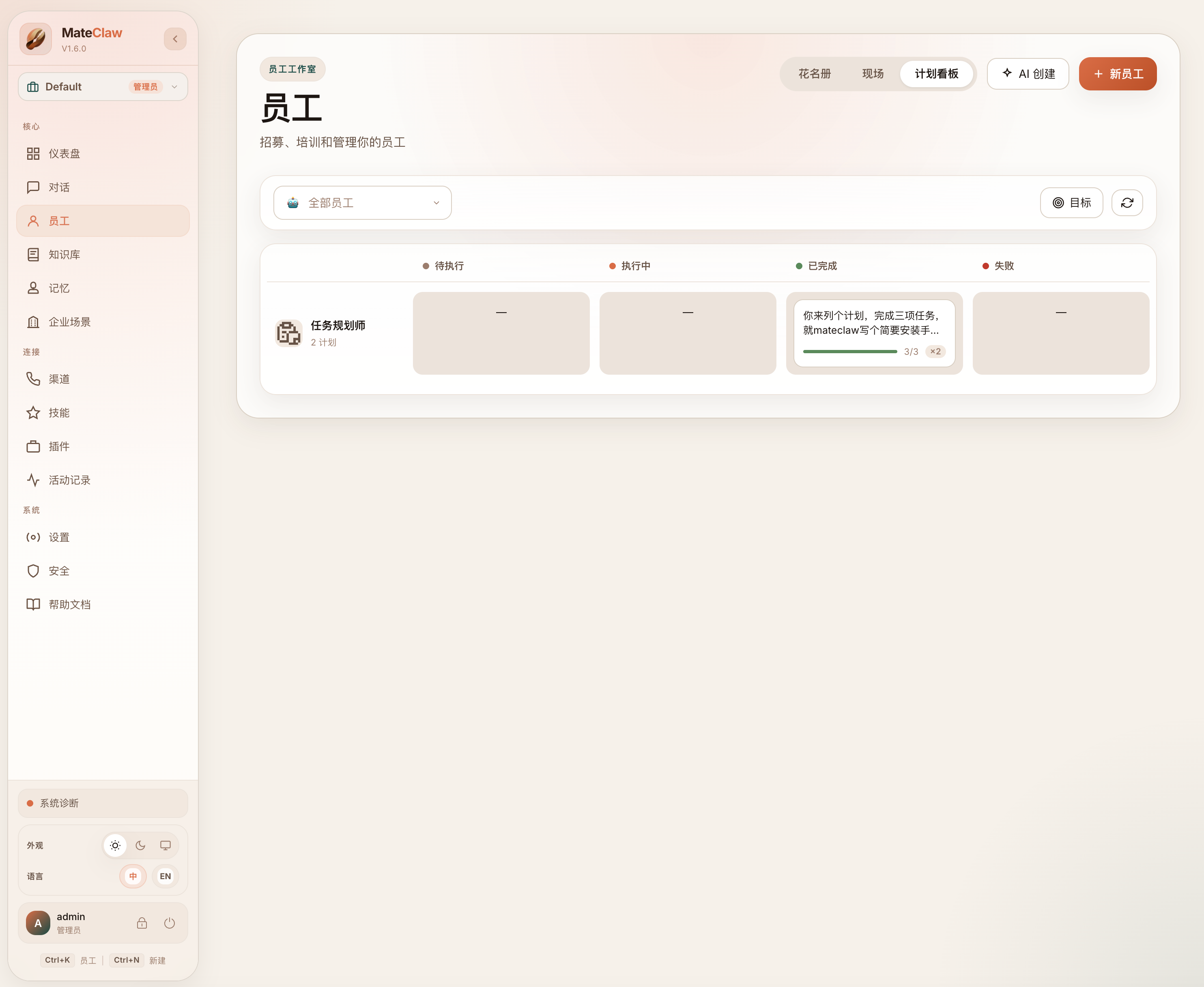Click the power logout icon
This screenshot has width=1204, height=987.
click(170, 923)
